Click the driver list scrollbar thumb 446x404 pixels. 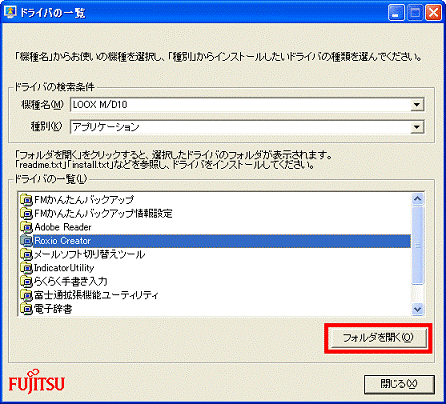click(417, 245)
